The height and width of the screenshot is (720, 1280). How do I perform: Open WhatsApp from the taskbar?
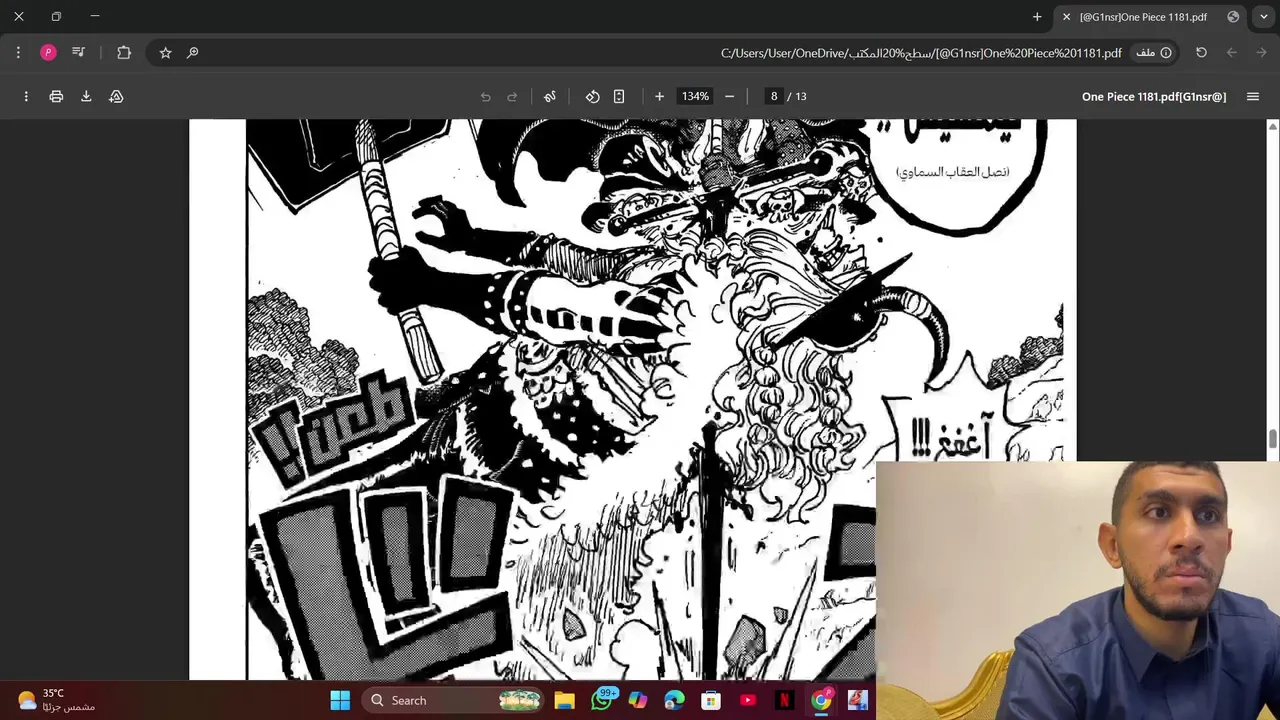602,700
